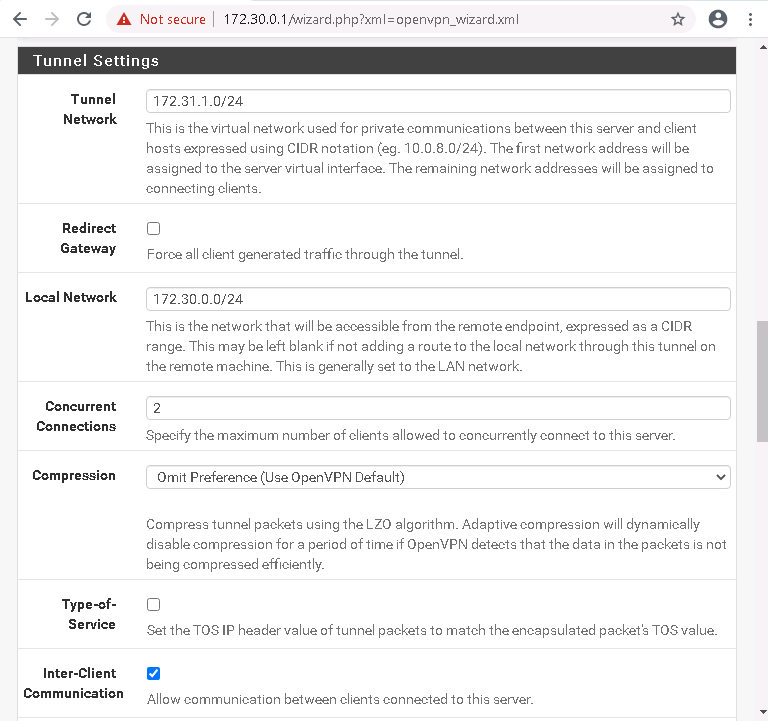The width and height of the screenshot is (768, 721).
Task: Click the Inter-Client Communication label
Action: click(73, 683)
